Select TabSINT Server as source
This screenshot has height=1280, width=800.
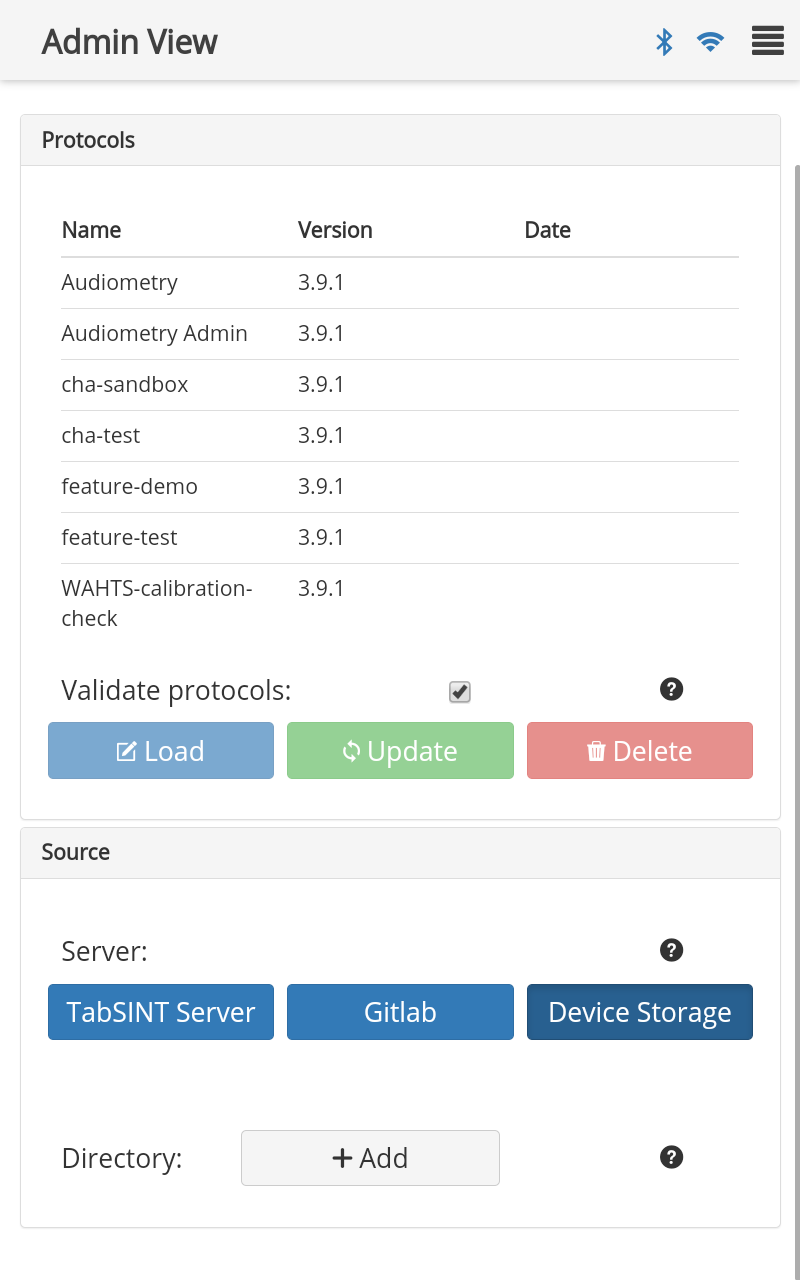tap(161, 1012)
